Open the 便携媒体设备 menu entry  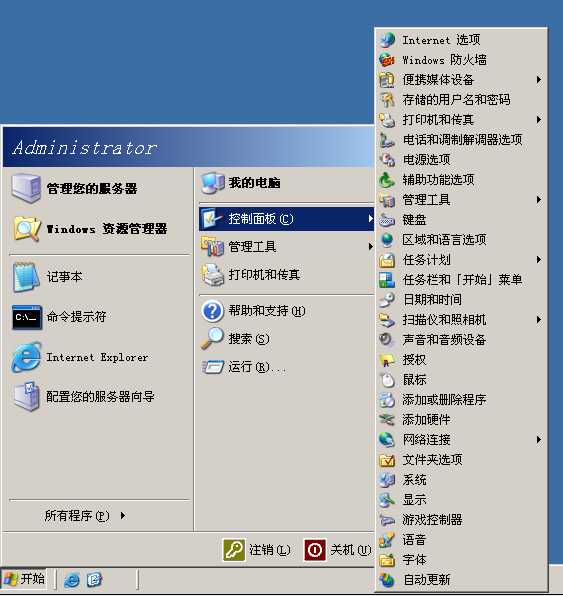(x=461, y=79)
